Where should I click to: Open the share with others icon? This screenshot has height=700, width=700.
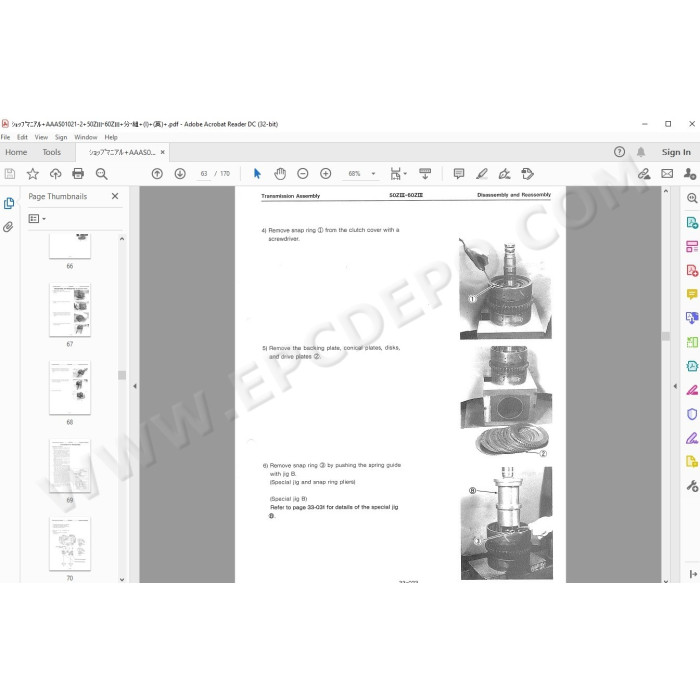pos(690,174)
